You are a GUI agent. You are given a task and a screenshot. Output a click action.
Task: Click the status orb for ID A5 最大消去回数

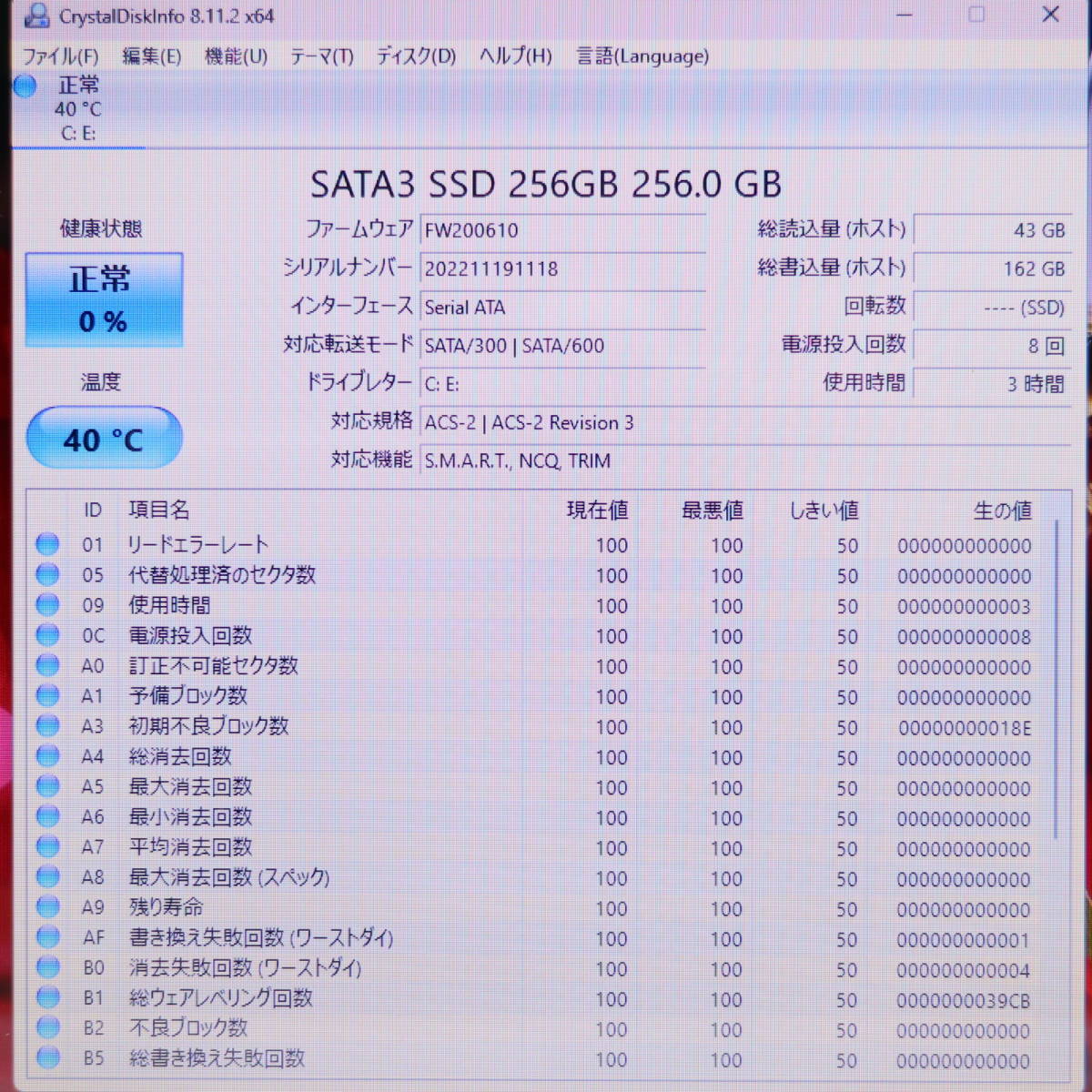pyautogui.click(x=47, y=786)
